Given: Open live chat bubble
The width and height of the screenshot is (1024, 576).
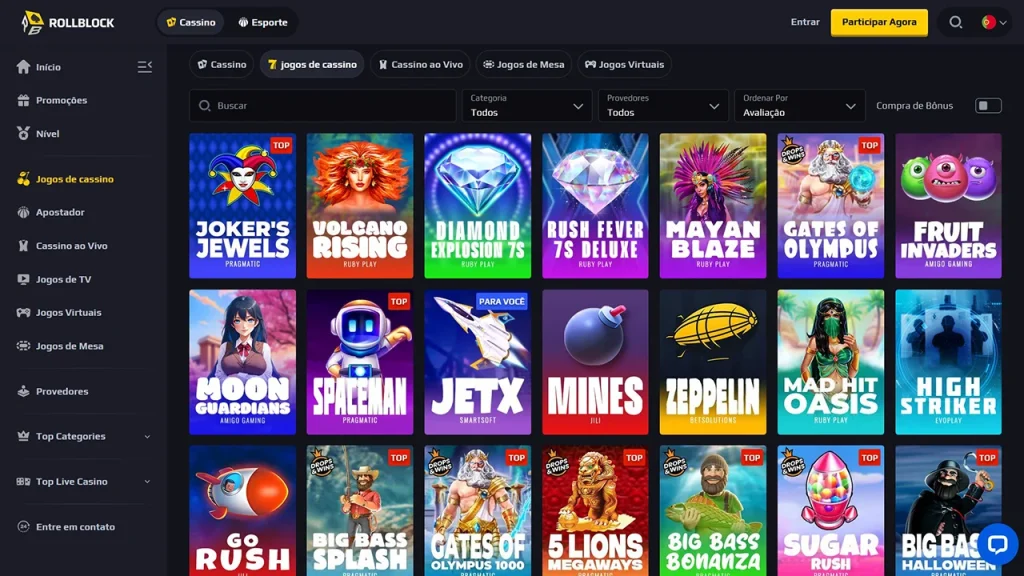Looking at the screenshot, I should click(x=997, y=543).
